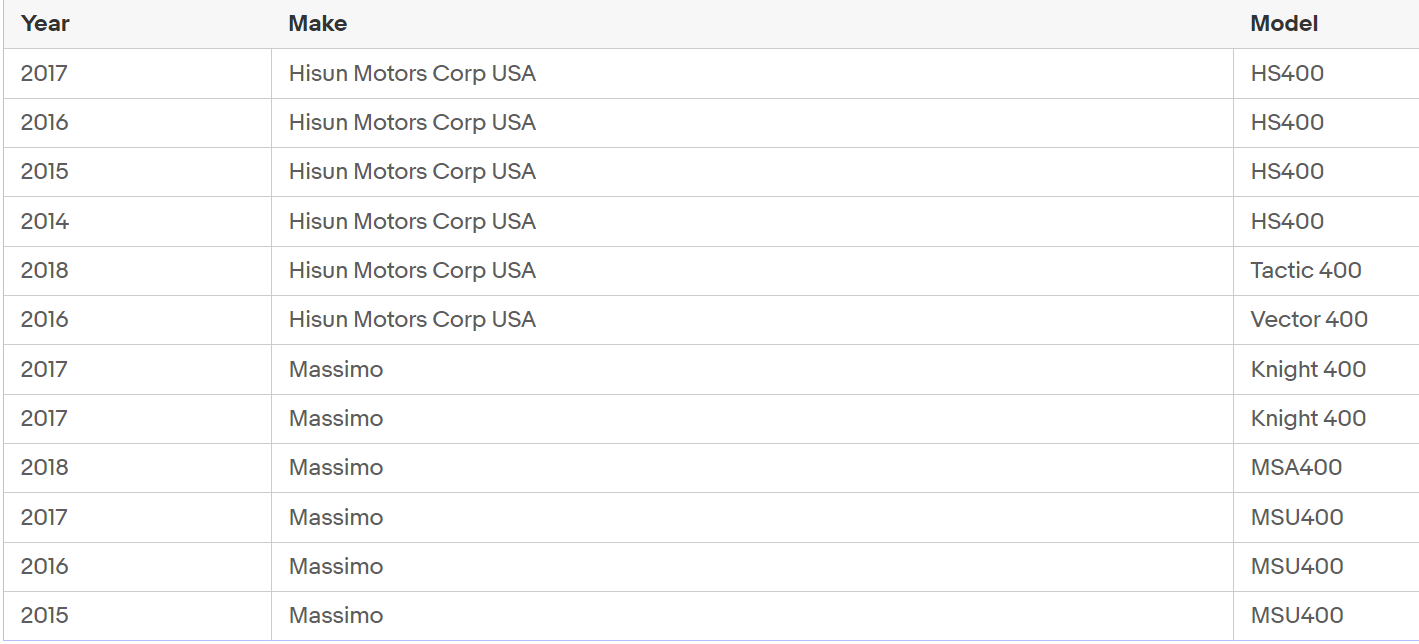
Task: Click the Make column header
Action: point(318,23)
